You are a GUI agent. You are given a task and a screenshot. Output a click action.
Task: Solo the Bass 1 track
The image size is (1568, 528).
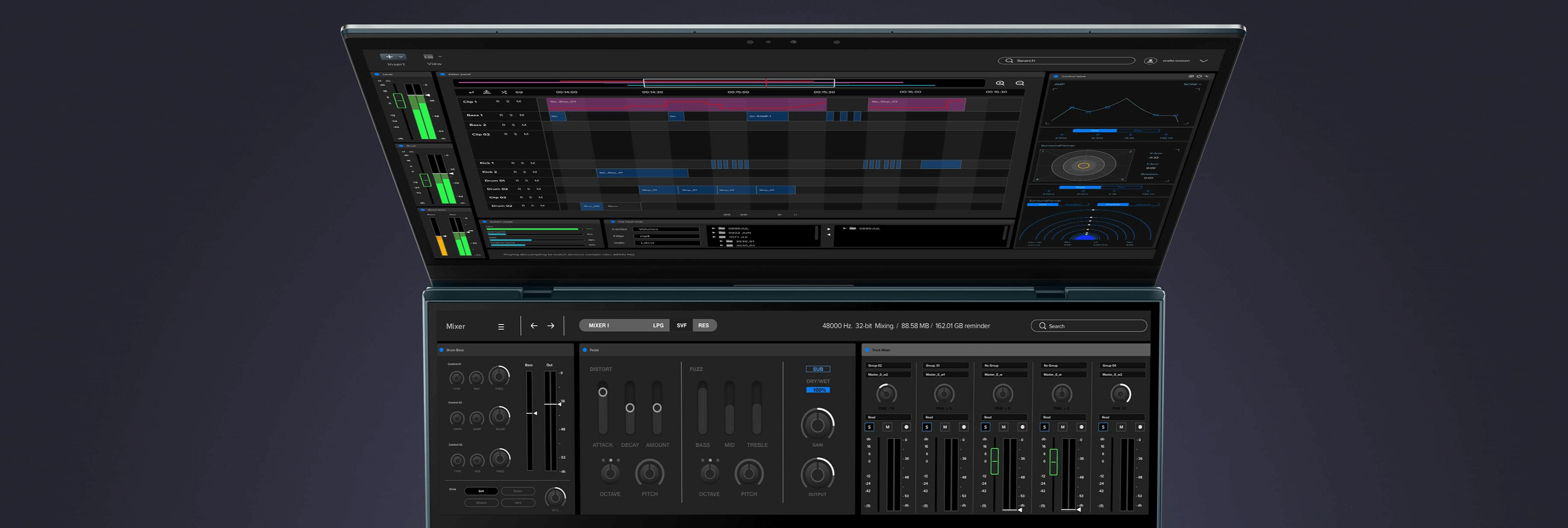point(511,115)
